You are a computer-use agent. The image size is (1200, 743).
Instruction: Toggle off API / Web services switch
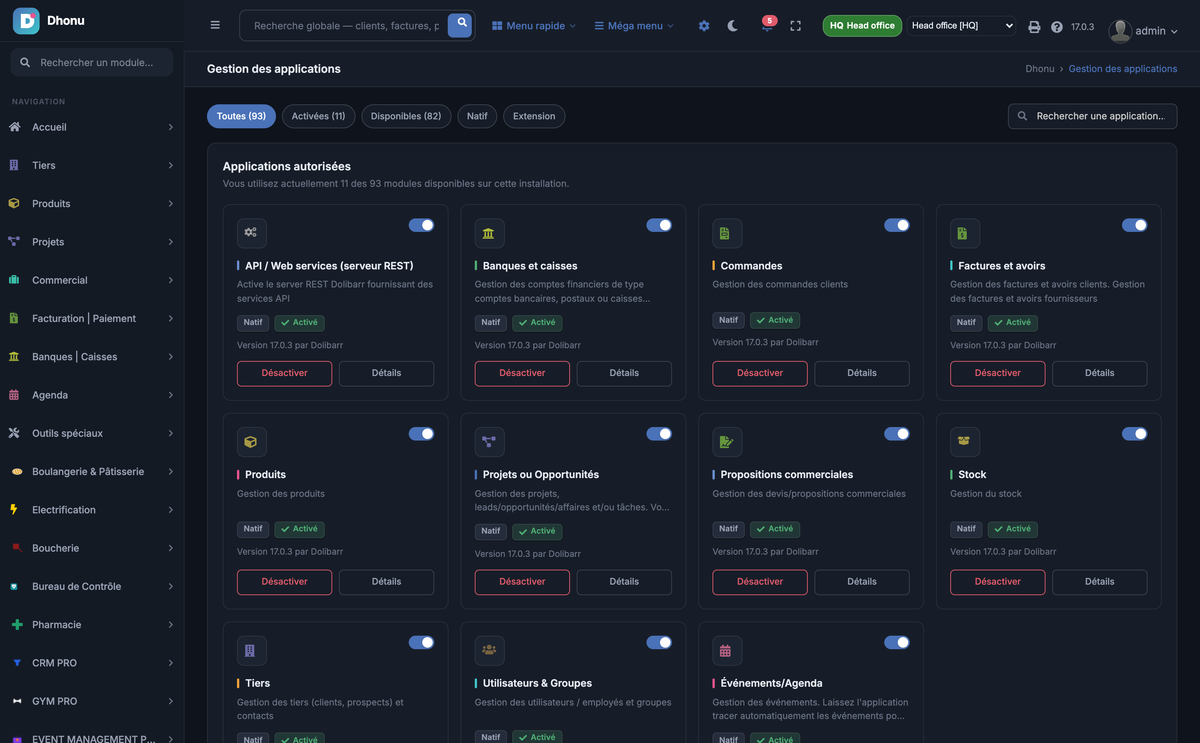point(421,225)
